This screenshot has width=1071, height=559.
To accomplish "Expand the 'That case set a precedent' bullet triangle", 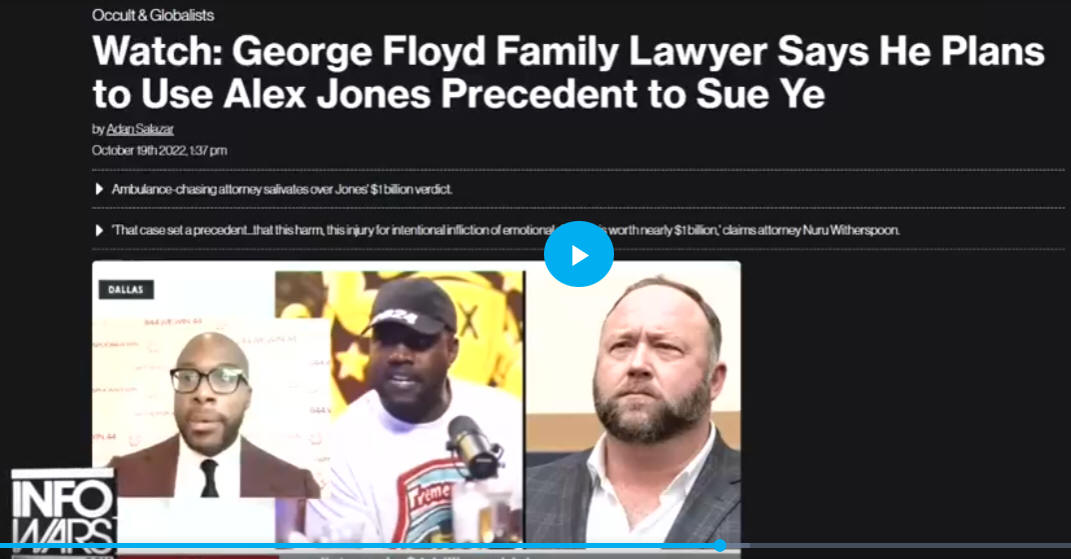I will 99,230.
